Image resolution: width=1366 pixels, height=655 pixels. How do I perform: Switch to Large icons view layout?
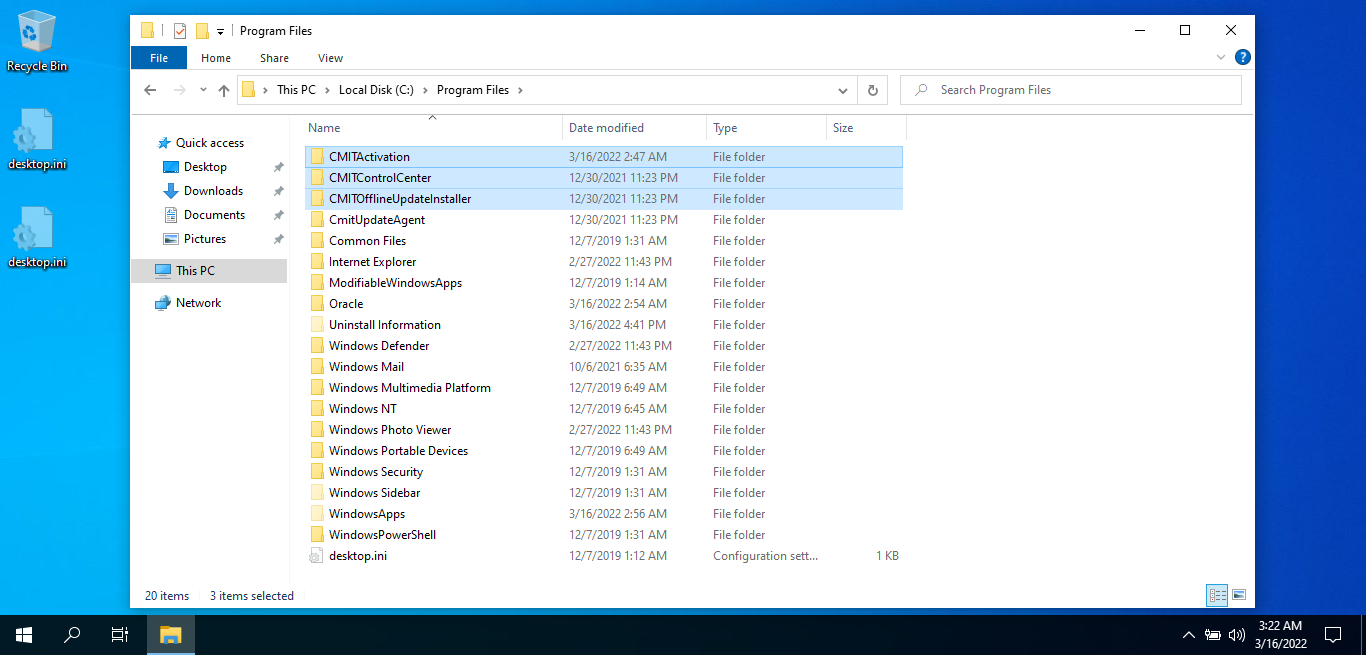tap(1239, 595)
